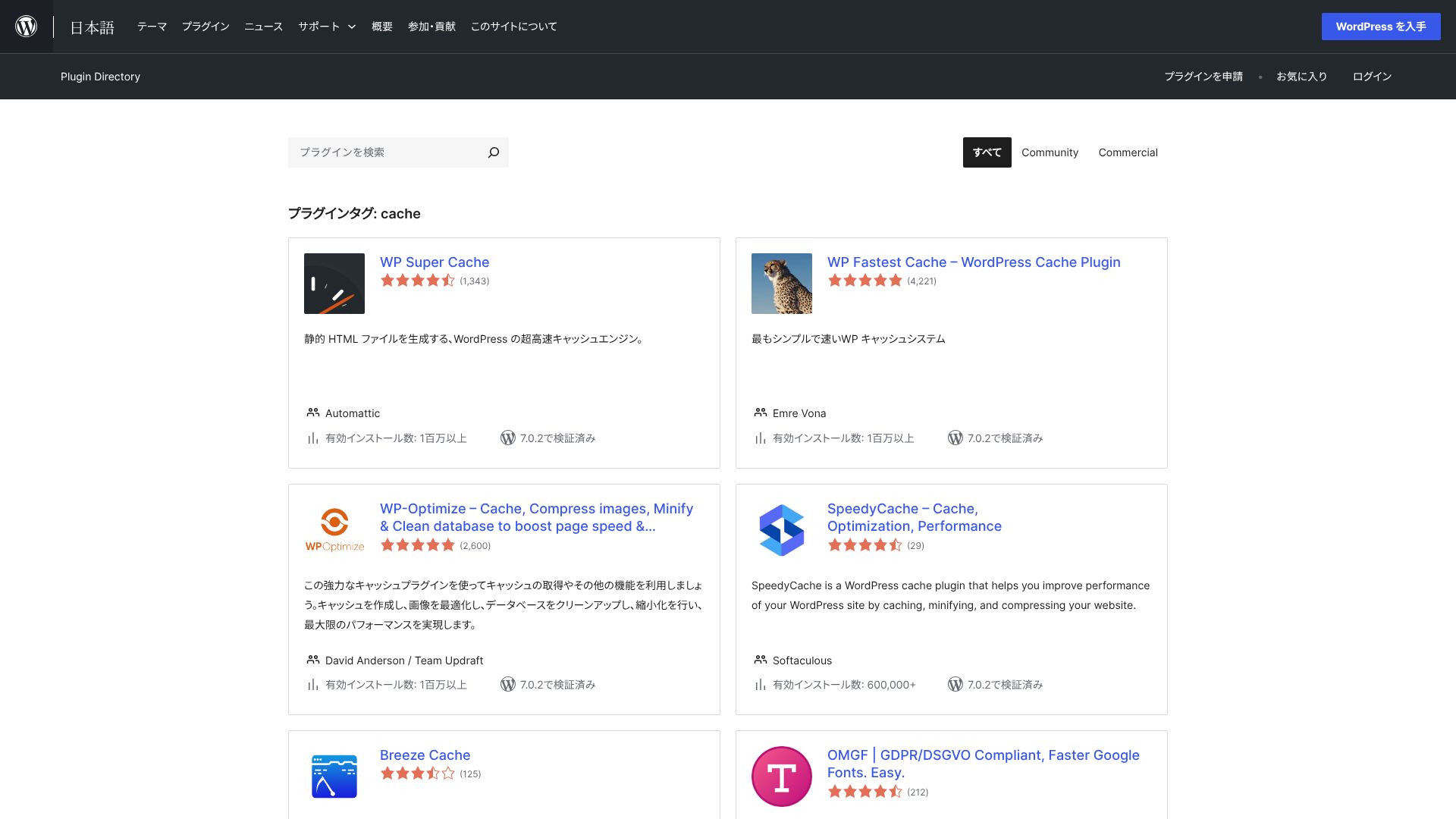Click installs chart icon in WP Super Cache card
Screen dimensions: 1456x819
(312, 438)
